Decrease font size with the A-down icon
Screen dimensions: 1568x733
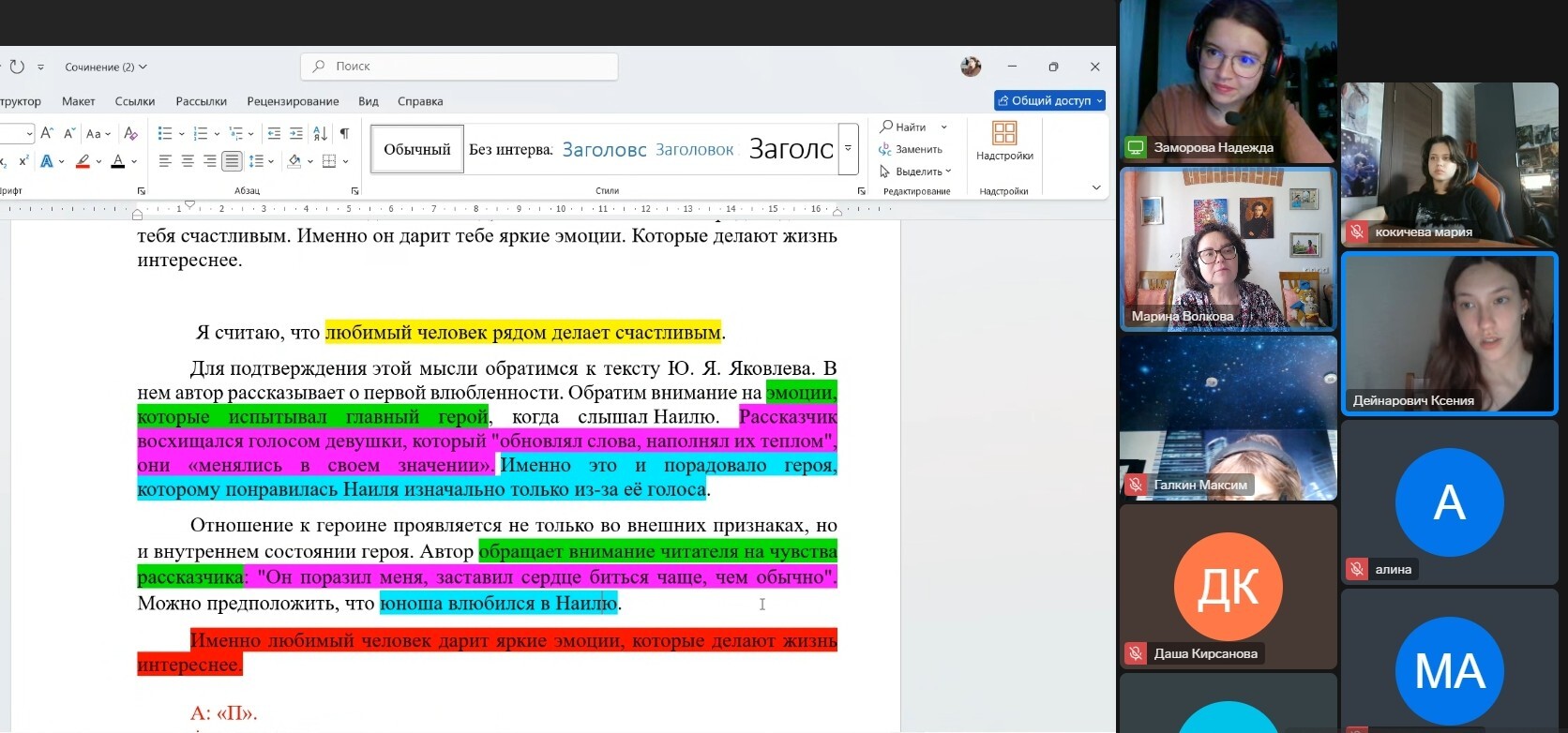tap(68, 133)
